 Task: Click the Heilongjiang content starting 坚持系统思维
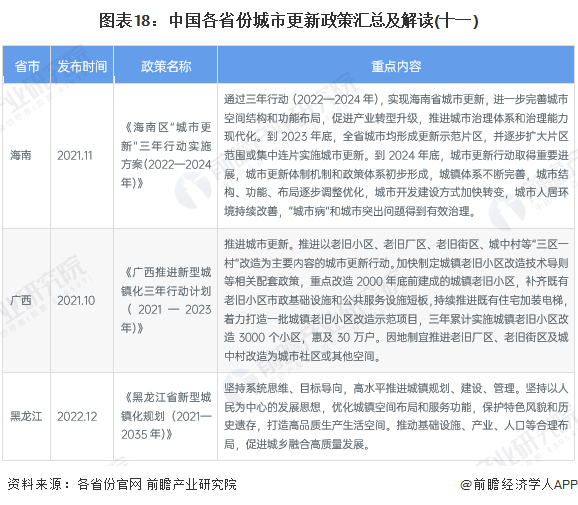396,416
